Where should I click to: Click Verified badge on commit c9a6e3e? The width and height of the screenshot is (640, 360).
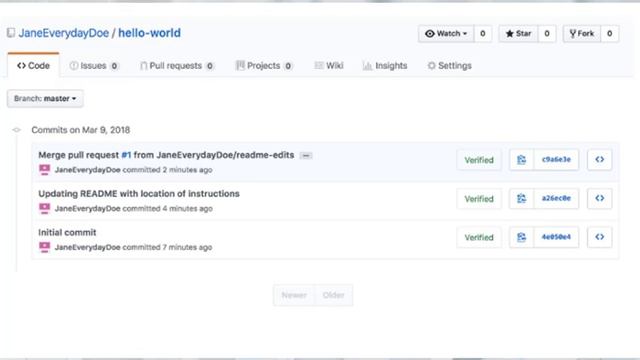[x=479, y=160]
